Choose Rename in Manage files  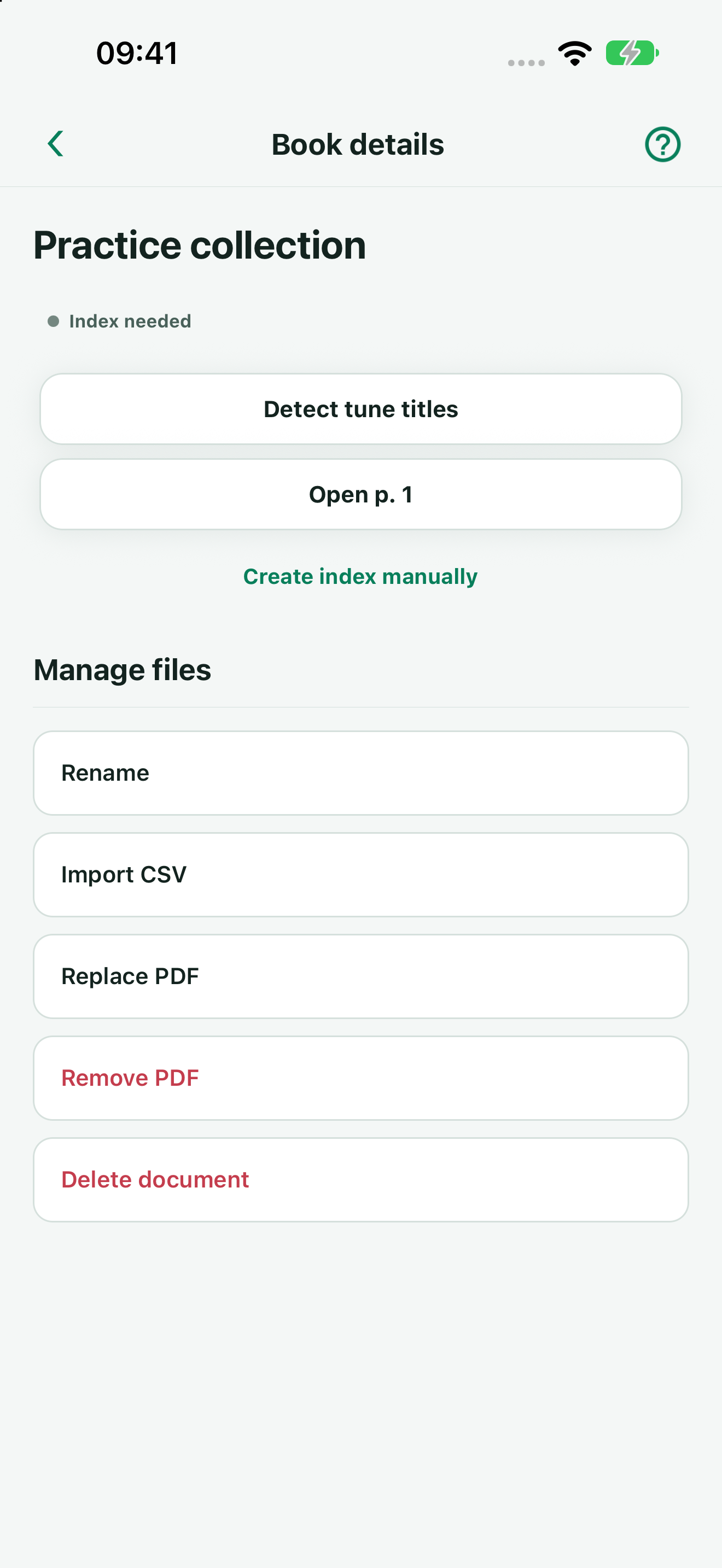pos(361,773)
